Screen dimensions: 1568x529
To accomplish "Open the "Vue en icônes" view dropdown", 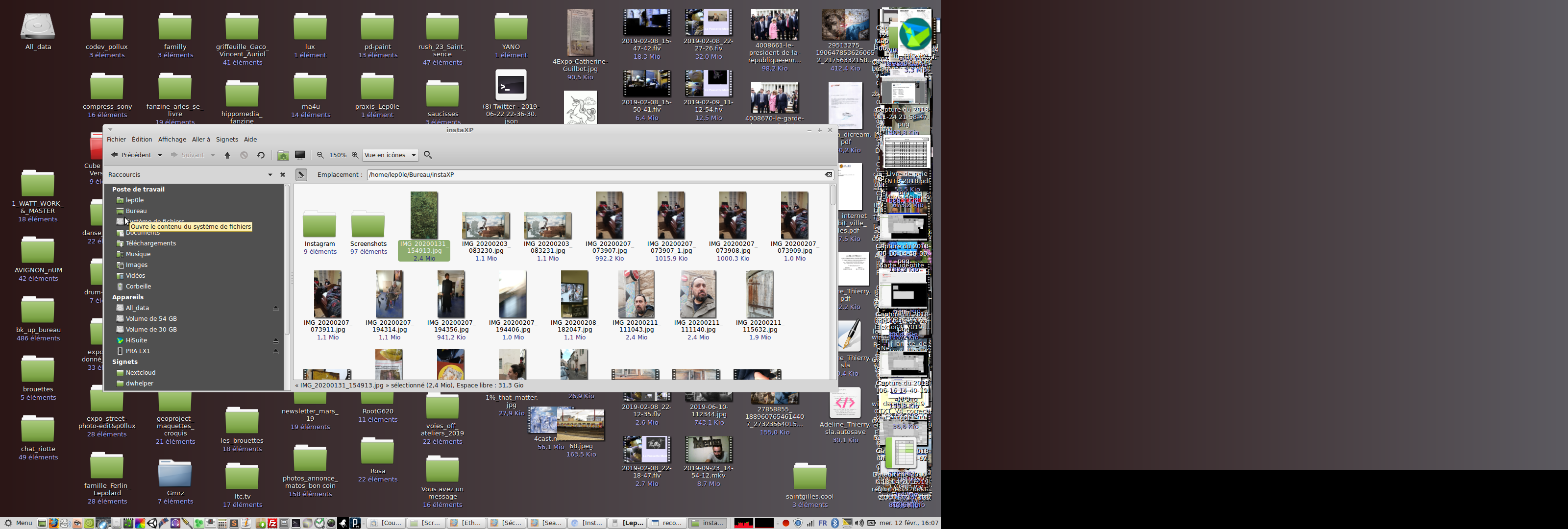I will pyautogui.click(x=390, y=155).
